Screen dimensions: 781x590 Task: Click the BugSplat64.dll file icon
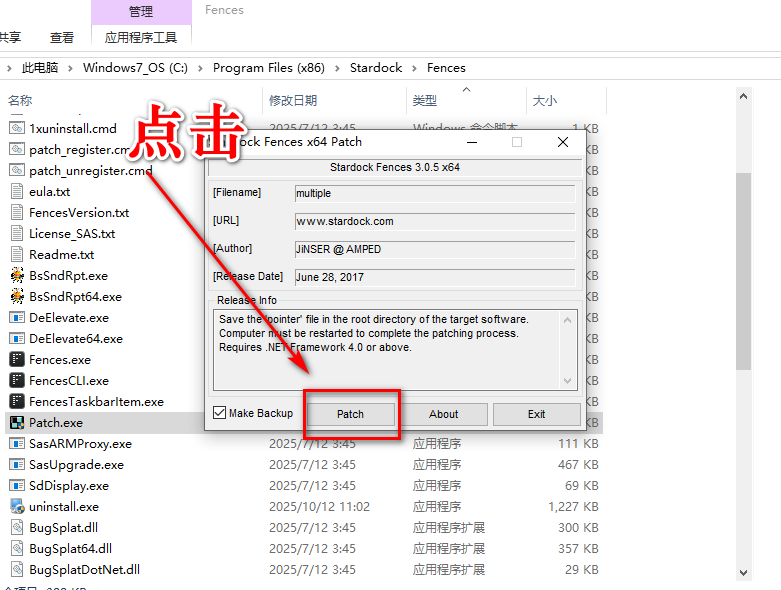(x=17, y=548)
